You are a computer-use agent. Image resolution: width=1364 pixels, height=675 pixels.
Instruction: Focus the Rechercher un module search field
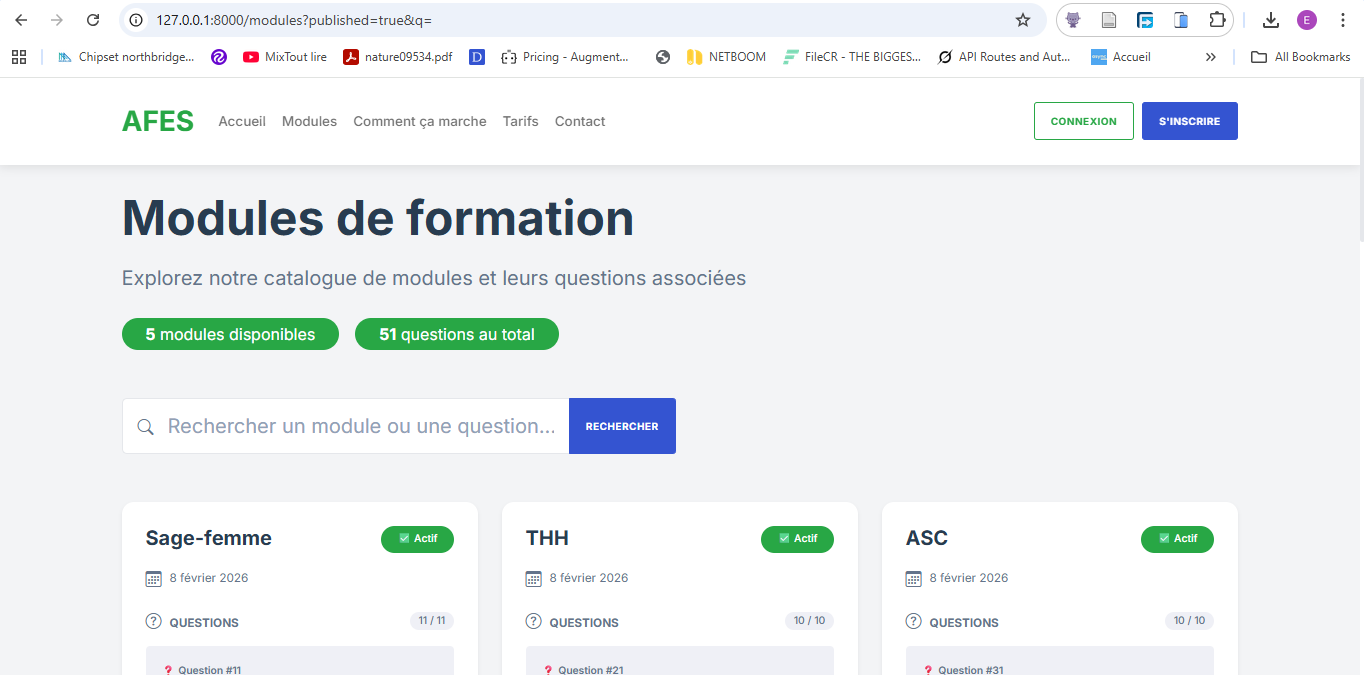click(360, 427)
